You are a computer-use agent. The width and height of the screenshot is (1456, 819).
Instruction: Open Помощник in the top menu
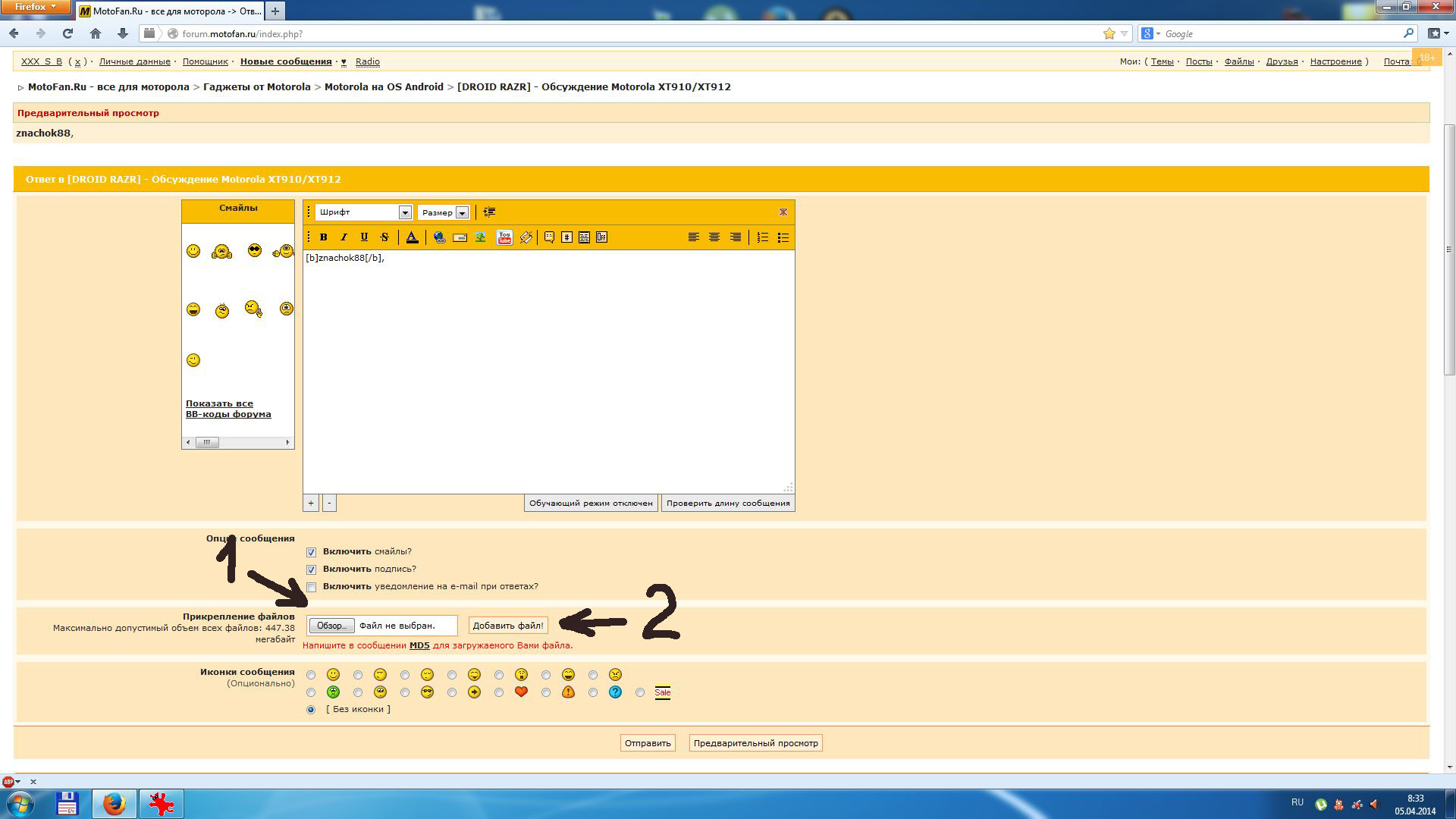206,61
